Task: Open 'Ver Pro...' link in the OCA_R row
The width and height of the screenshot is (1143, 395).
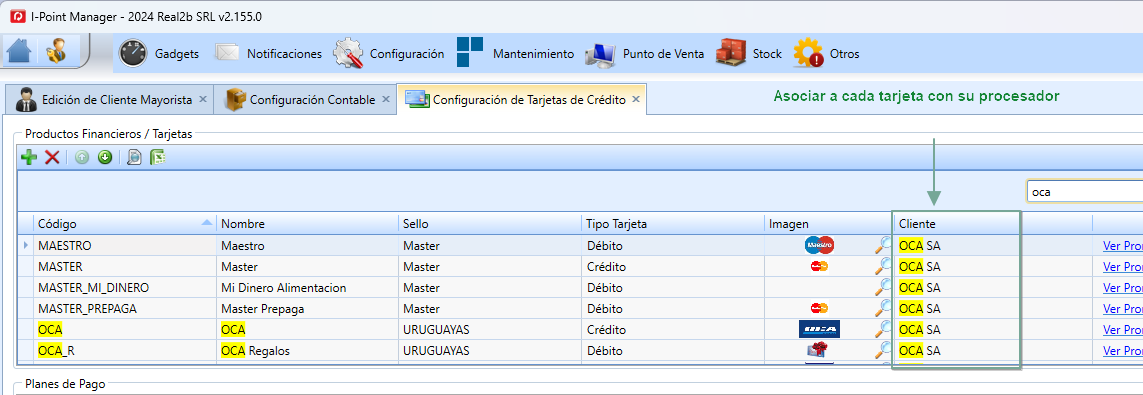Action: tap(1123, 351)
